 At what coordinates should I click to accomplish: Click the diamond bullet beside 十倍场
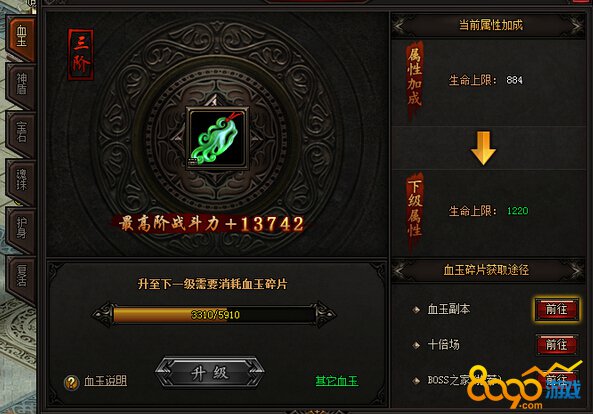click(416, 345)
